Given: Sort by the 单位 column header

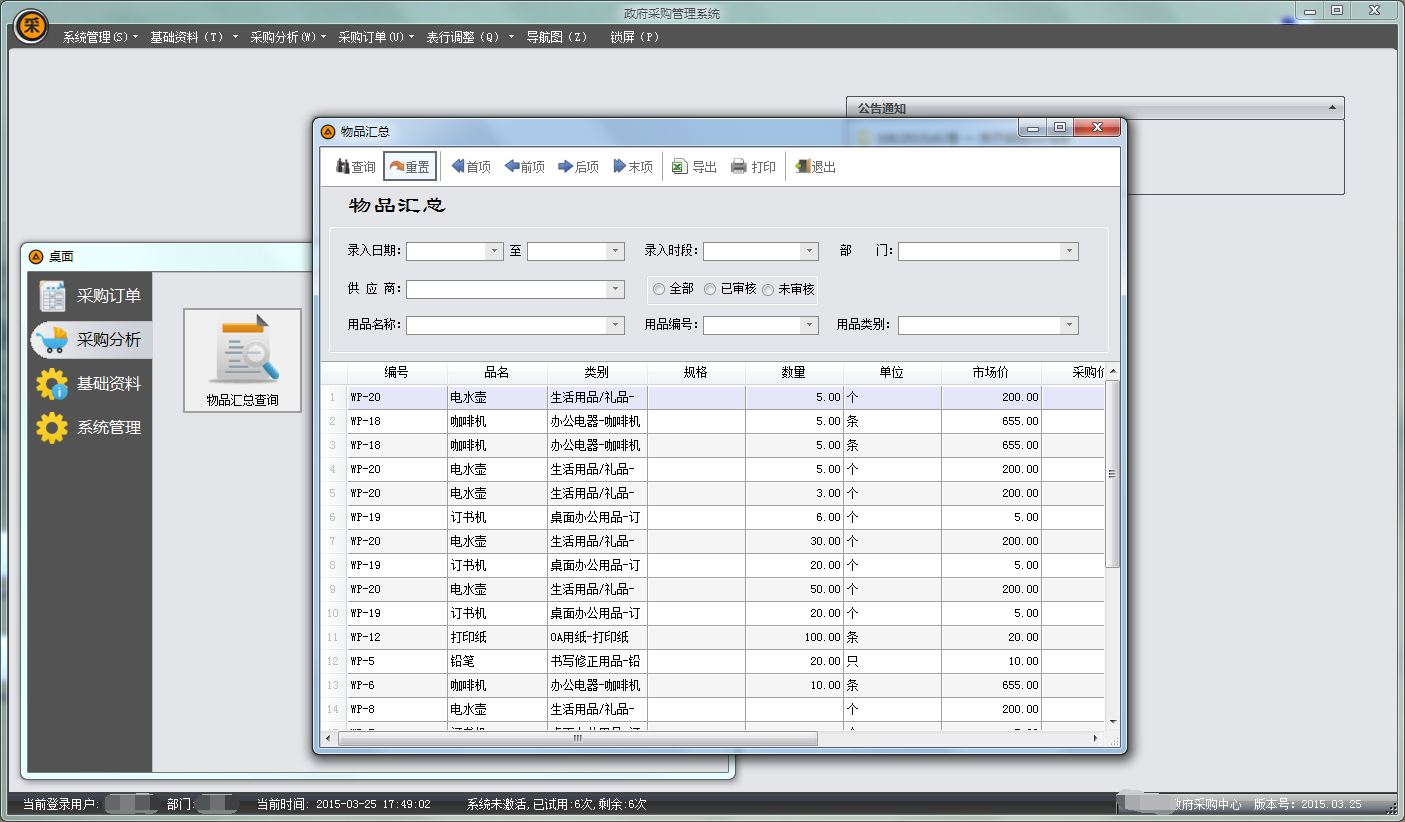Looking at the screenshot, I should click(892, 372).
